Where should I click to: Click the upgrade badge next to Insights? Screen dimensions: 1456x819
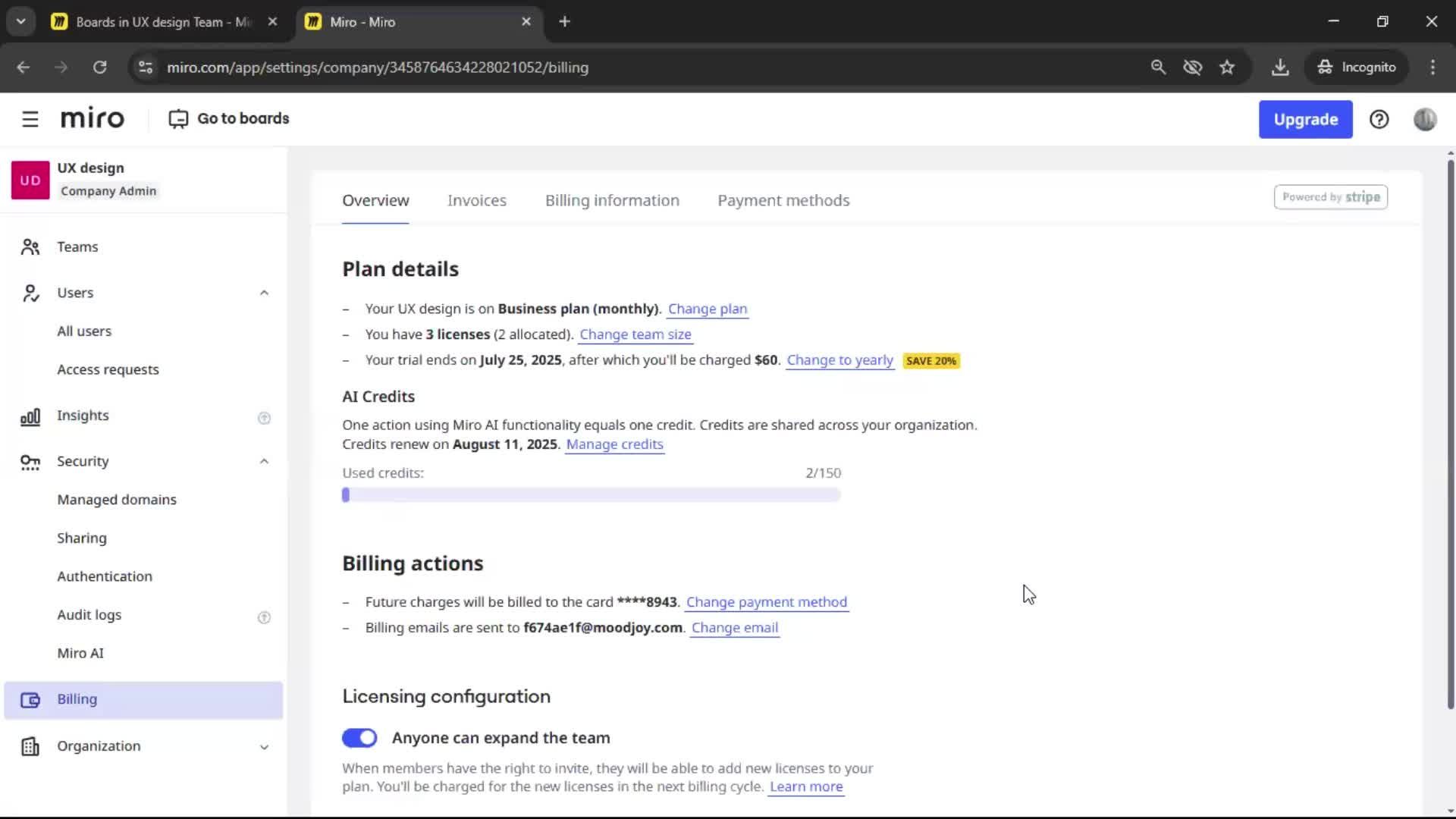264,418
